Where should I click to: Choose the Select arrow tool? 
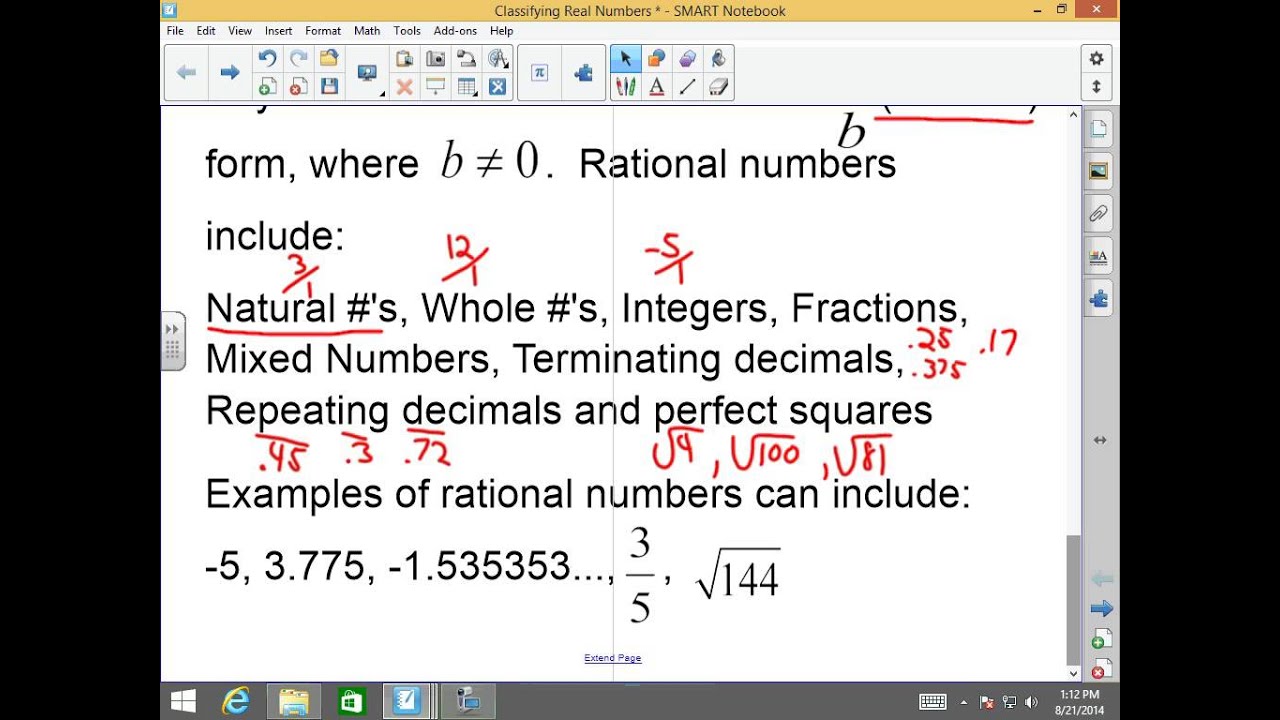point(626,59)
